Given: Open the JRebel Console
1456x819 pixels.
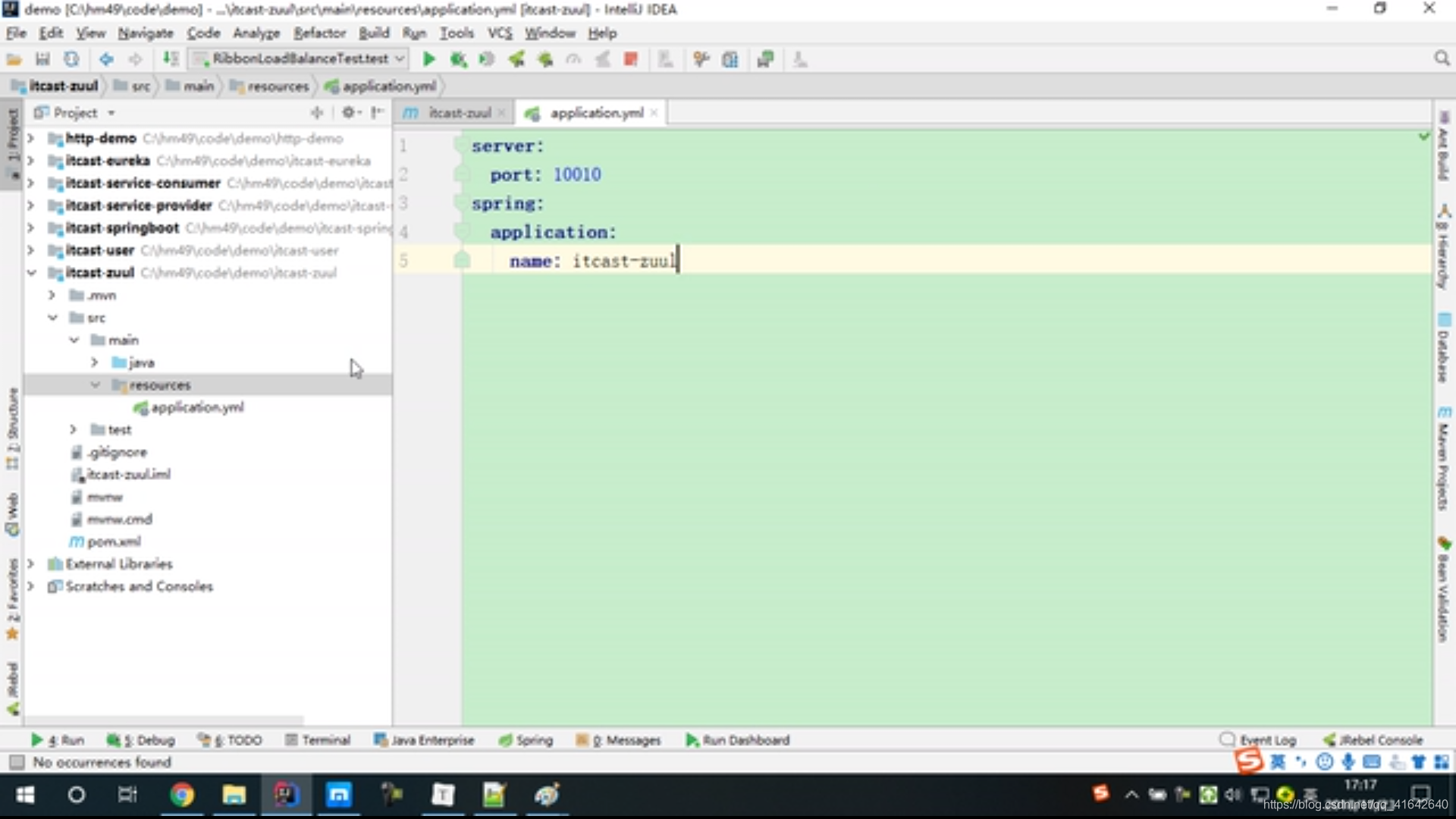Looking at the screenshot, I should (x=1373, y=739).
